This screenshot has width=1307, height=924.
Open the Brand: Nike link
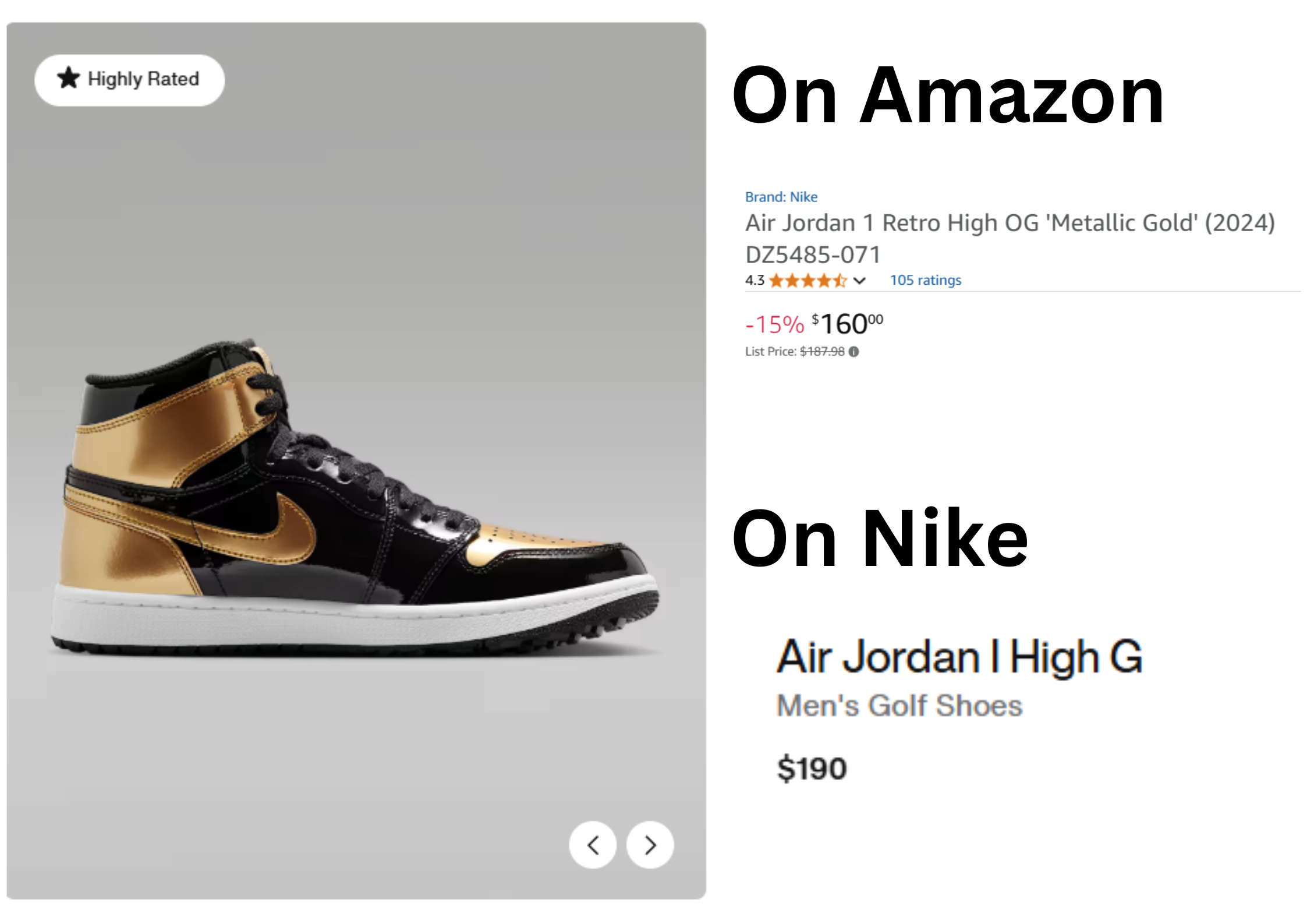(781, 197)
